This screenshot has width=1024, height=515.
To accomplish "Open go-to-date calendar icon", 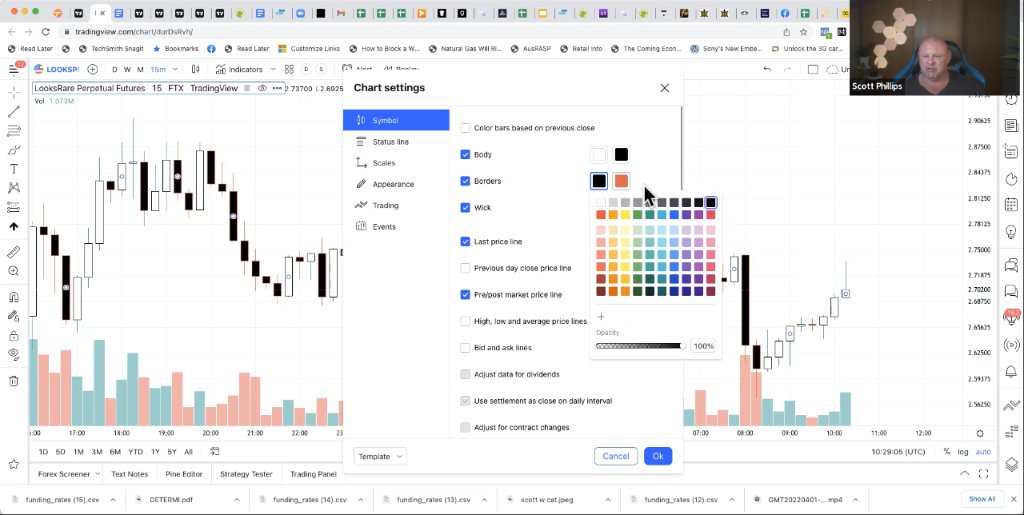I will coord(215,451).
